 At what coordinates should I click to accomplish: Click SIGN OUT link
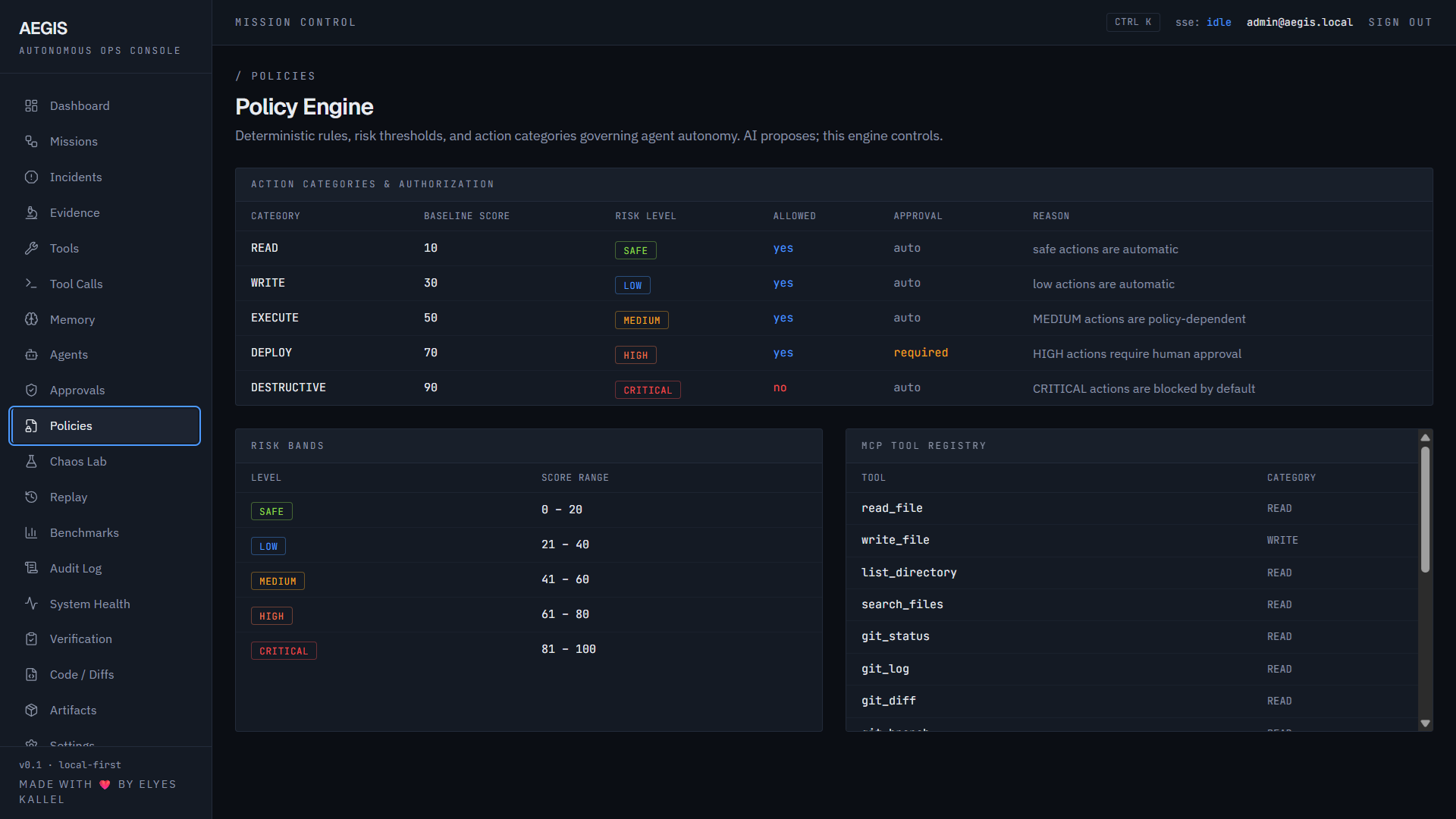point(1400,23)
